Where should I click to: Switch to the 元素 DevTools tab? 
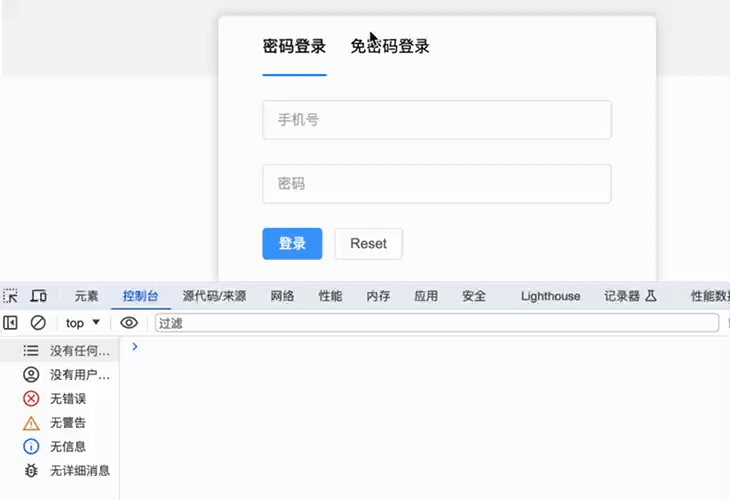[x=86, y=296]
